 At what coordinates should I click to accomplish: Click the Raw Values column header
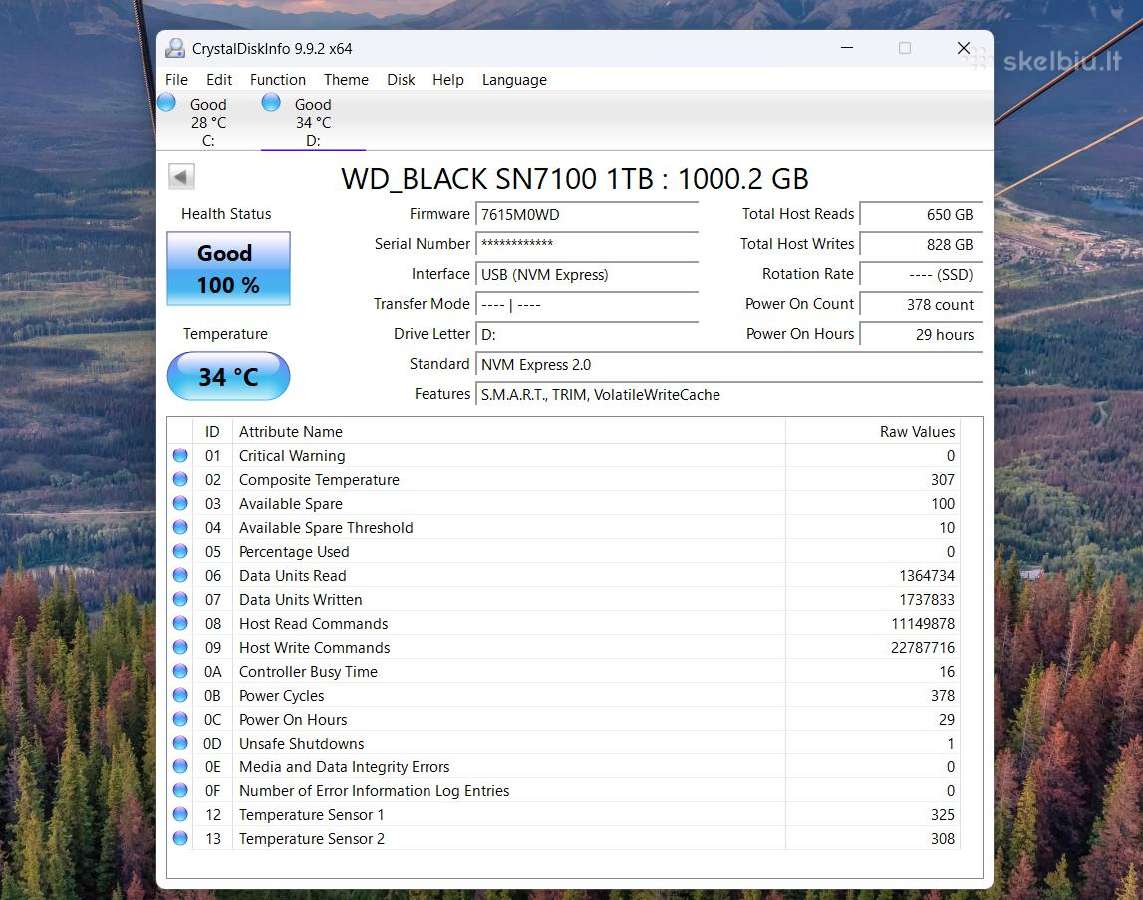(873, 431)
